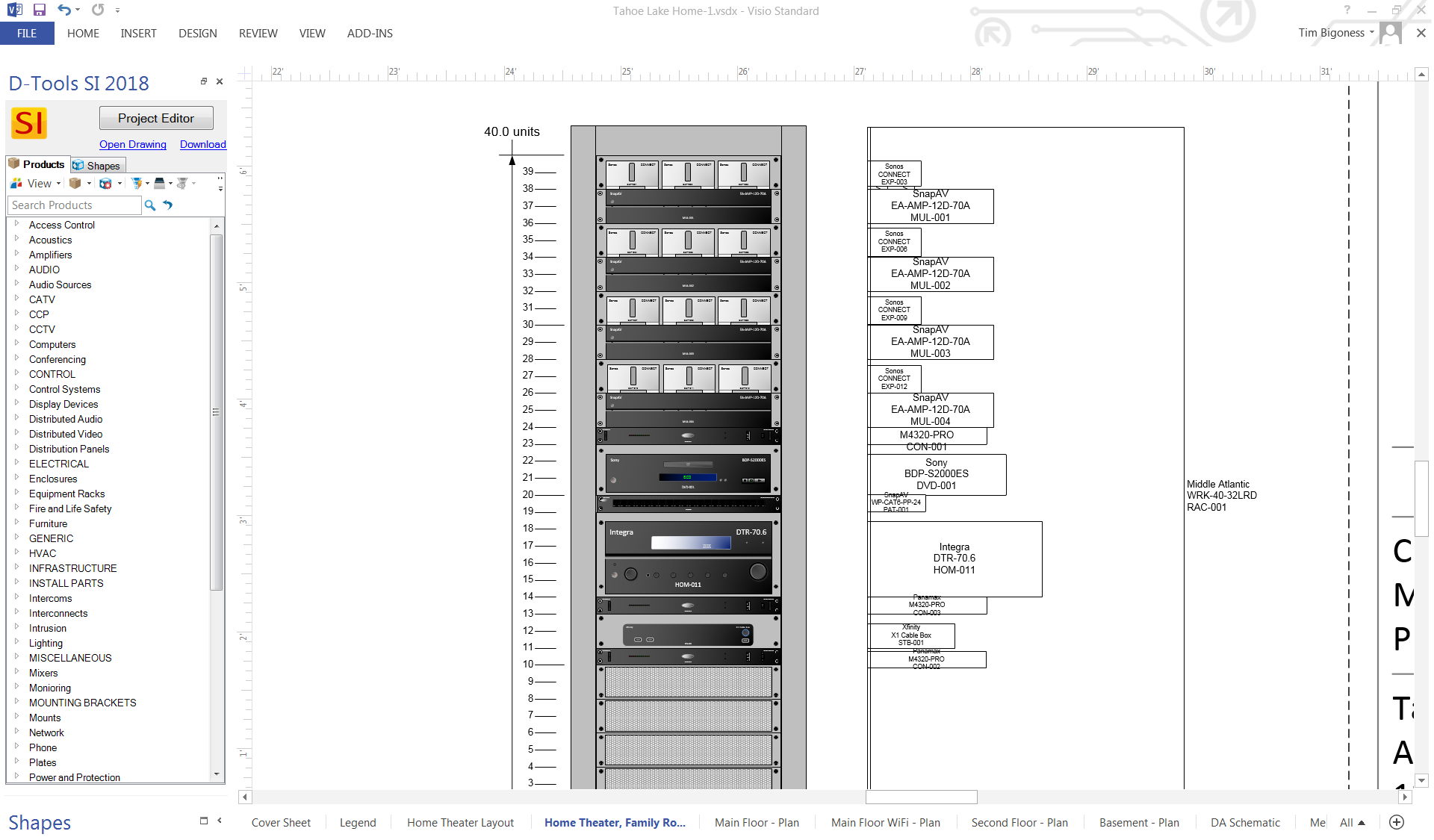Click the horizontal canvas scrollbar thumb
1434x840 pixels.
coord(921,797)
